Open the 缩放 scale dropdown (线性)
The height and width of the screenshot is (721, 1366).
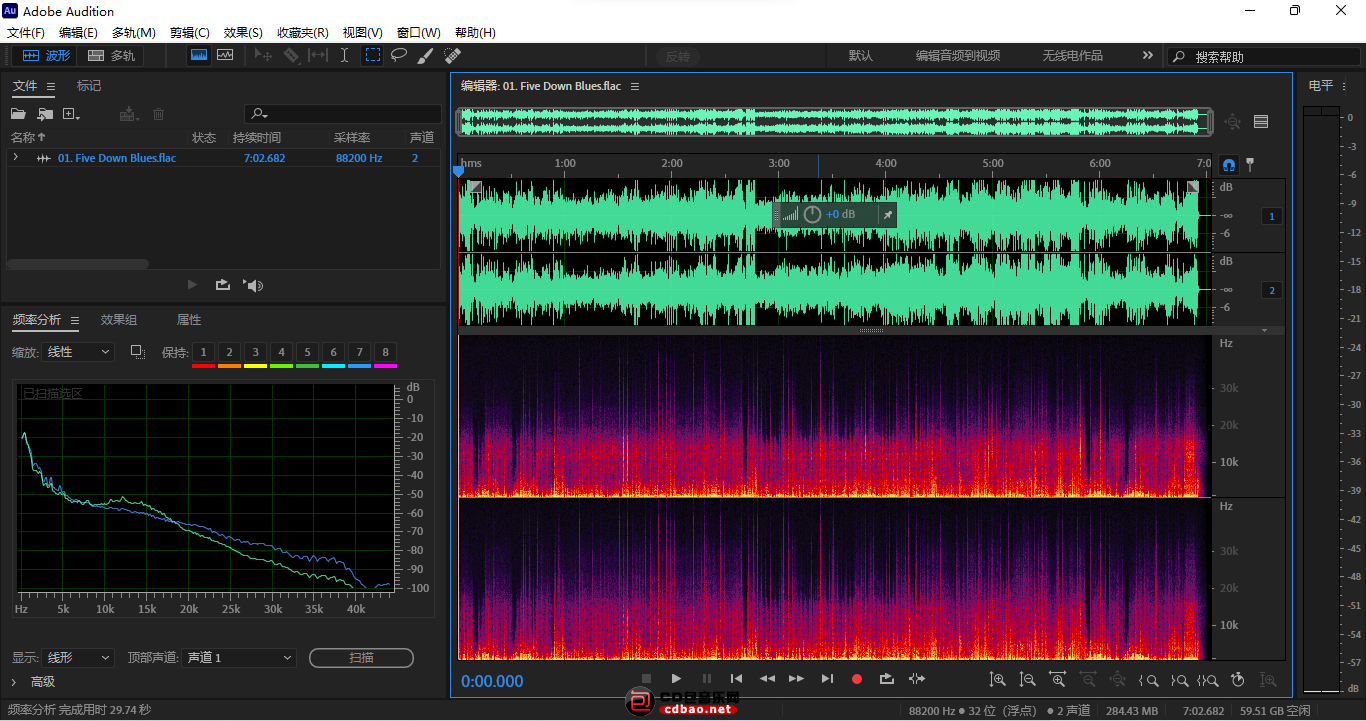pyautogui.click(x=79, y=352)
